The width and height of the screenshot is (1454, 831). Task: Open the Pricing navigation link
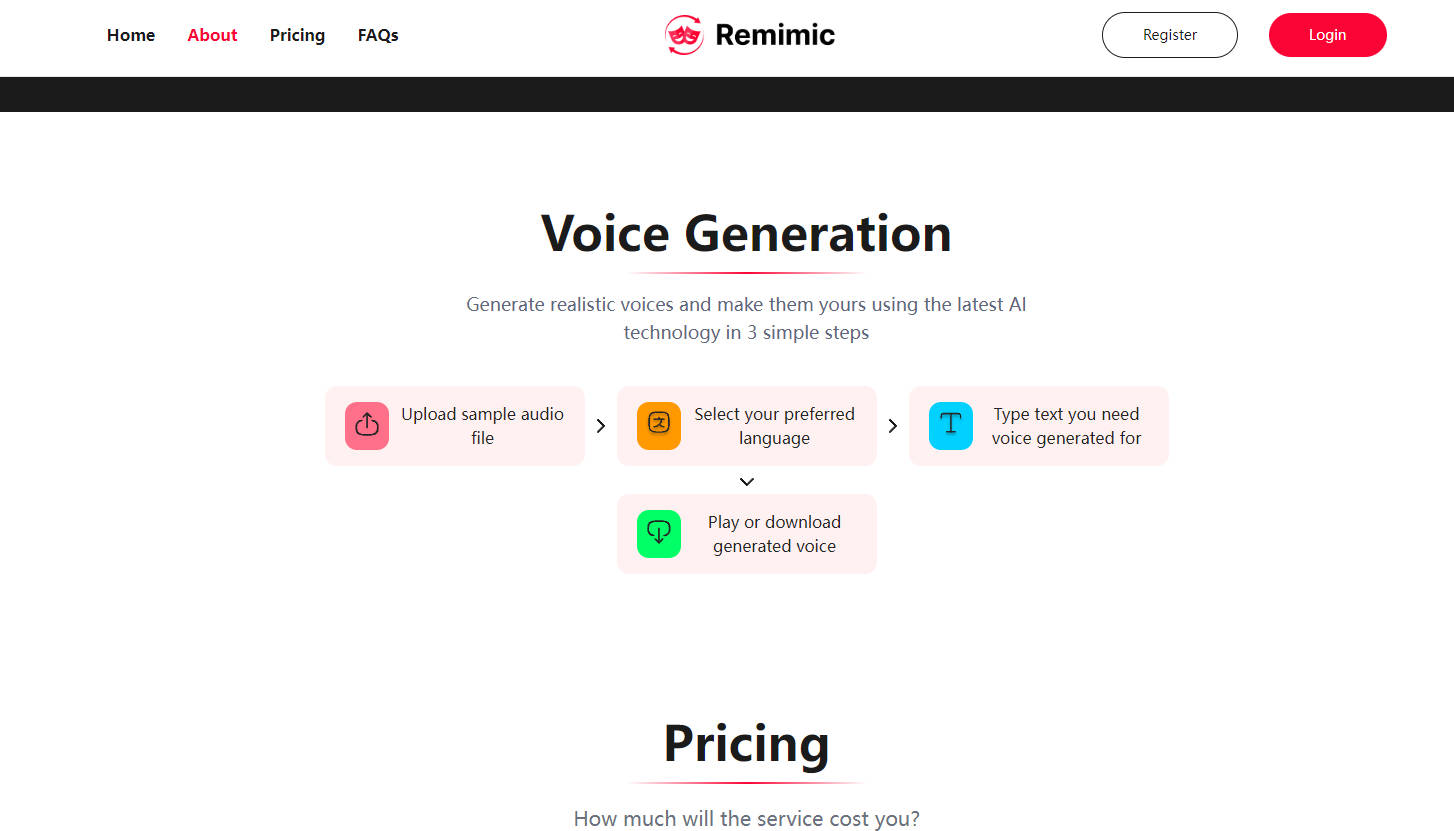[297, 35]
